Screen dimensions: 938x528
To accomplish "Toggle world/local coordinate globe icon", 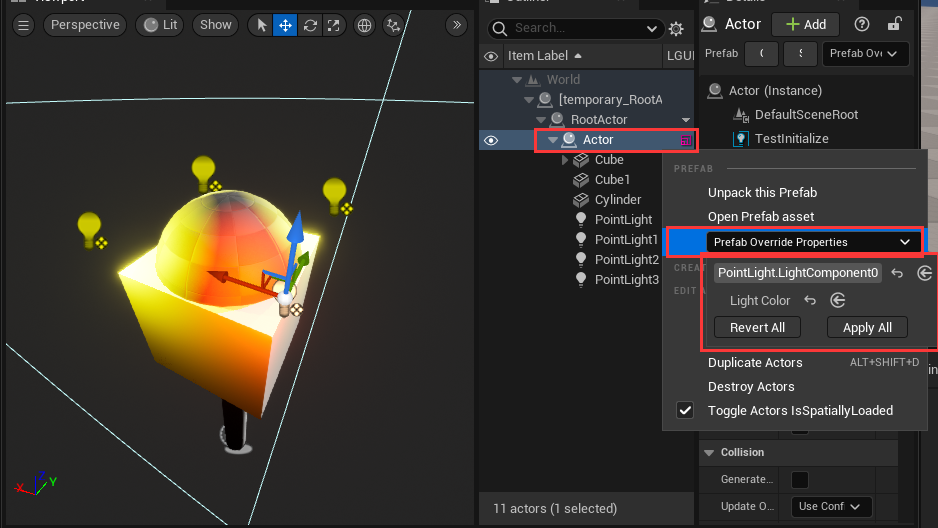I will point(365,25).
